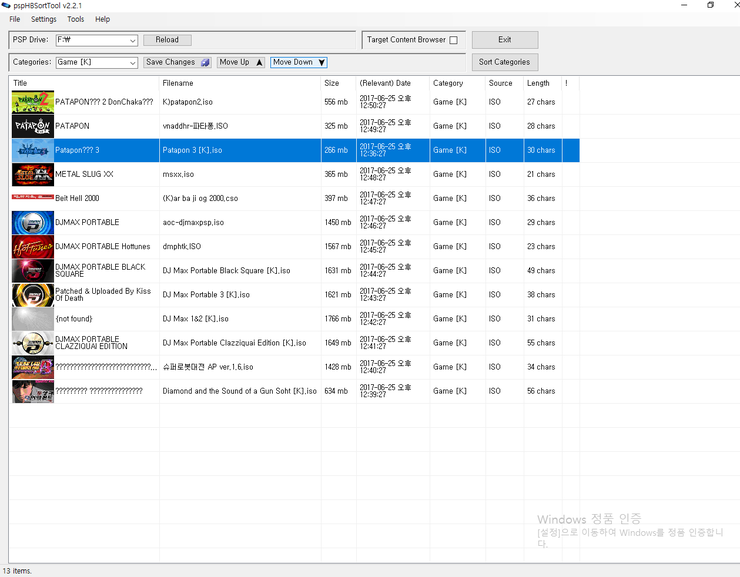The width and height of the screenshot is (740, 577).
Task: Select Diamond and the Sound of a Gun Soht [K].iso
Action: click(x=240, y=391)
